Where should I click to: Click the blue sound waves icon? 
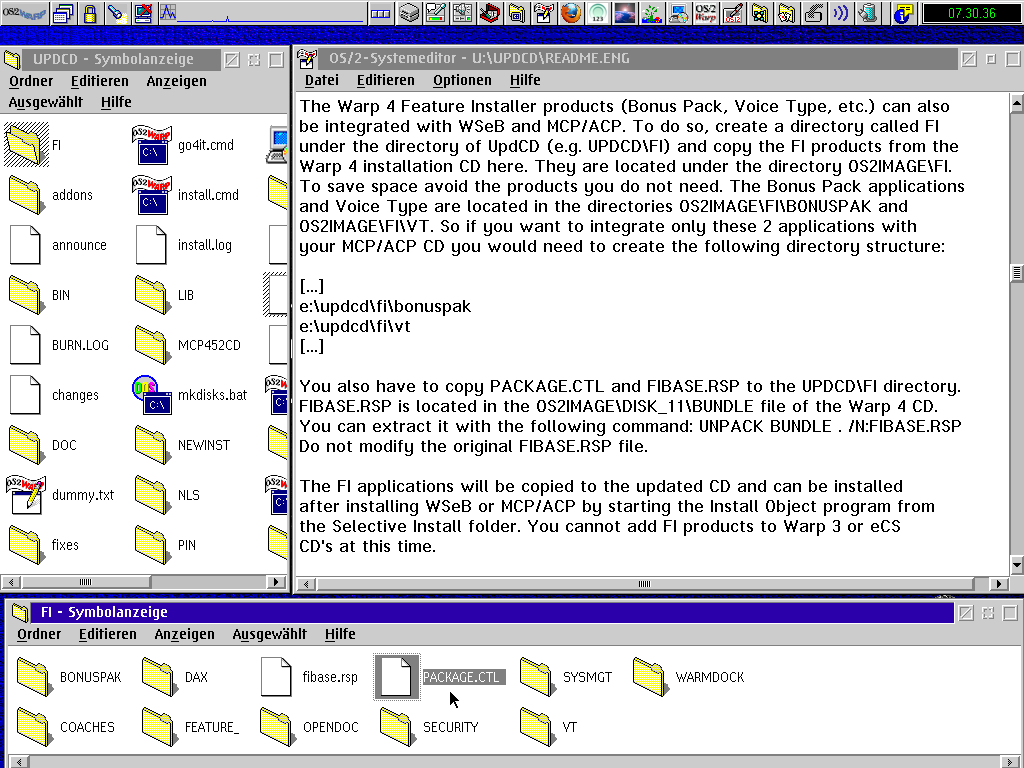(840, 13)
